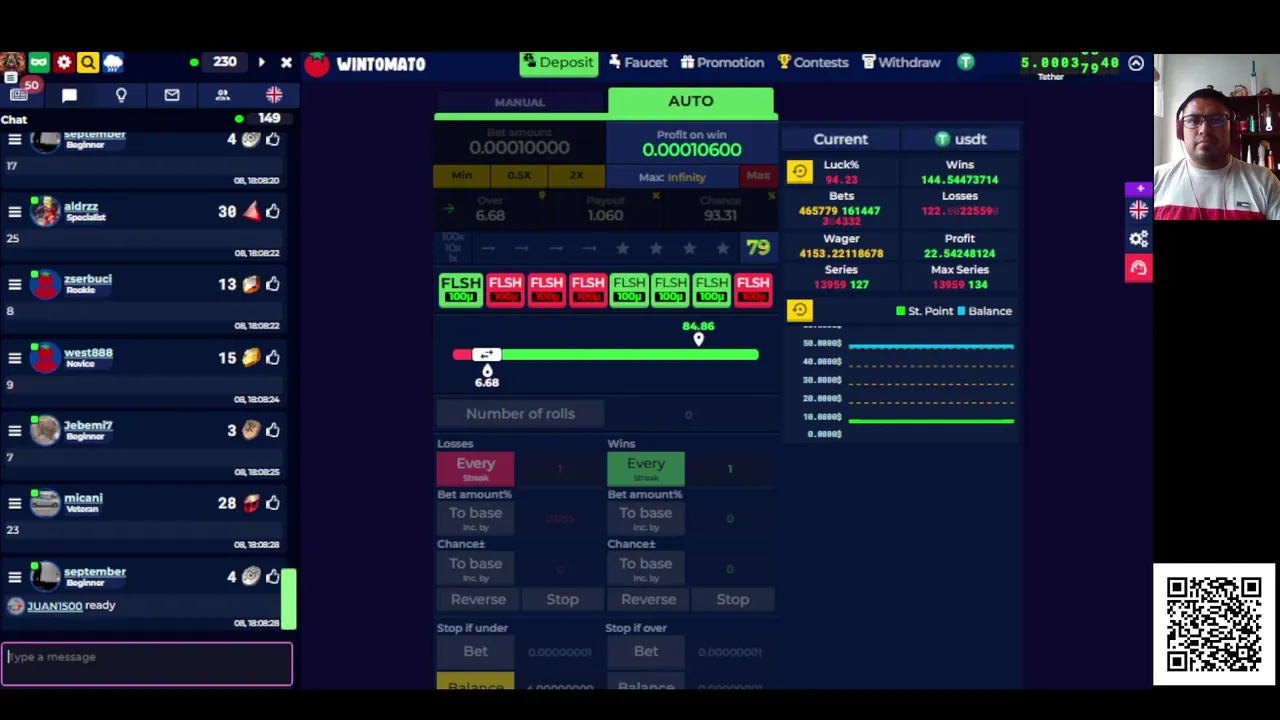Open menu for zserbuci's message

[14, 285]
